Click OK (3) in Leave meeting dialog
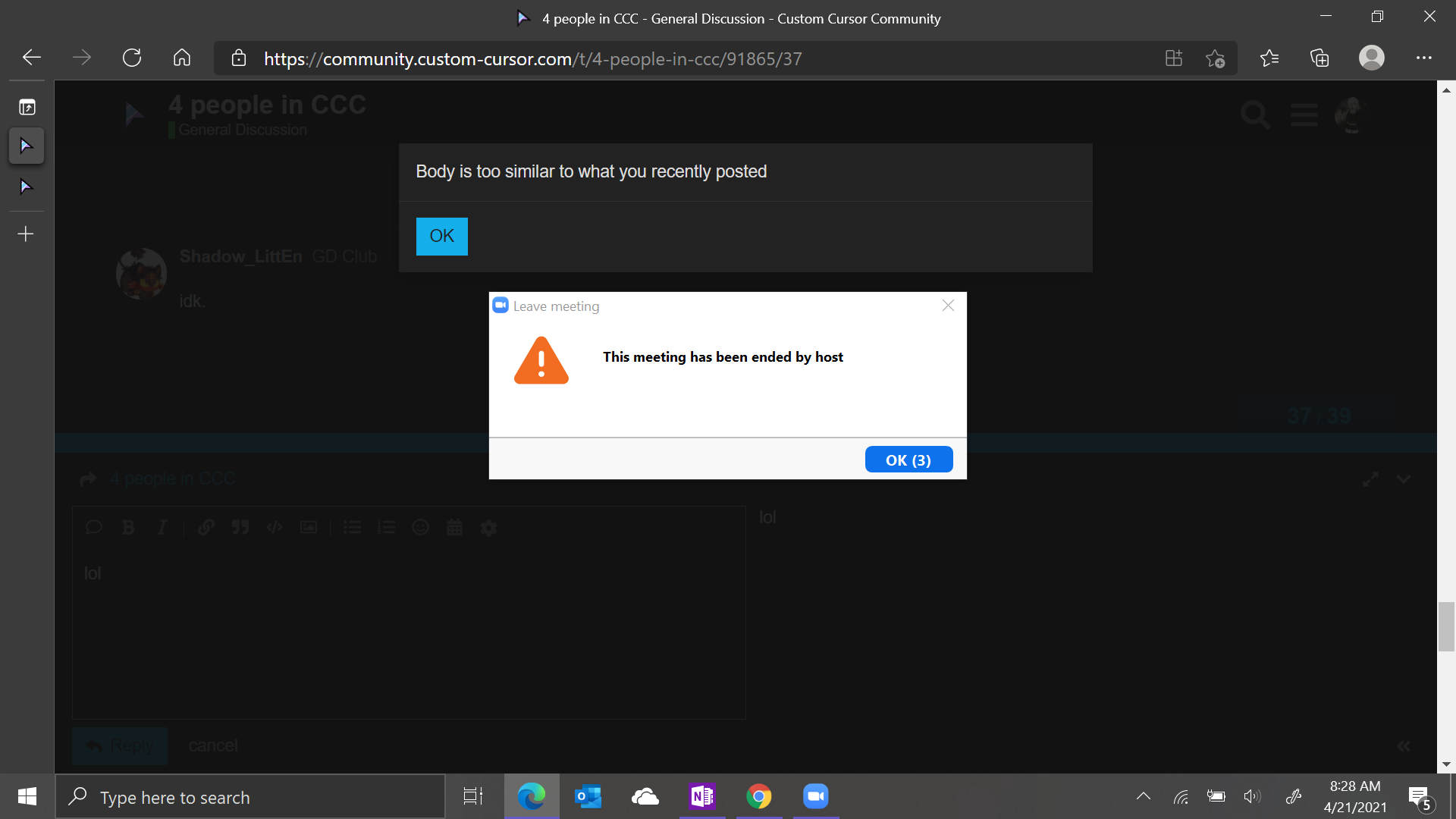The height and width of the screenshot is (819, 1456). (x=908, y=460)
